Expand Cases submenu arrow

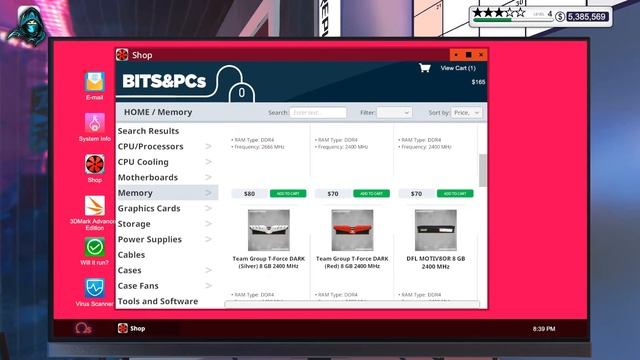click(x=208, y=270)
